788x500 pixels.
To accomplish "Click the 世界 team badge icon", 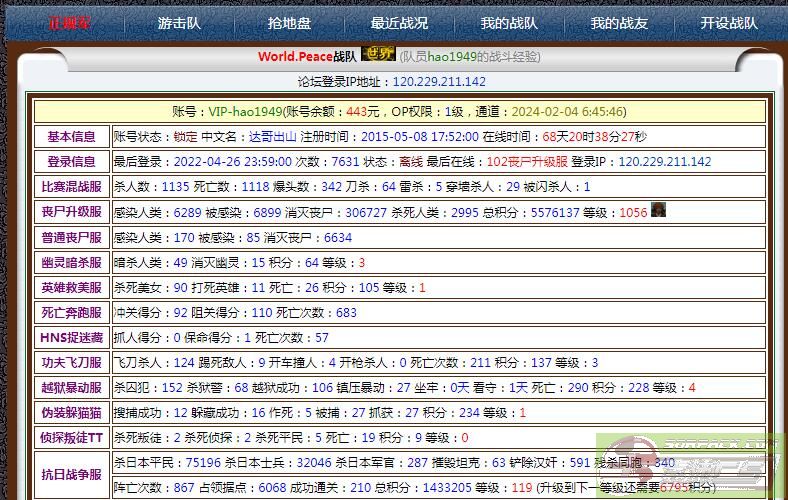I will [377, 55].
